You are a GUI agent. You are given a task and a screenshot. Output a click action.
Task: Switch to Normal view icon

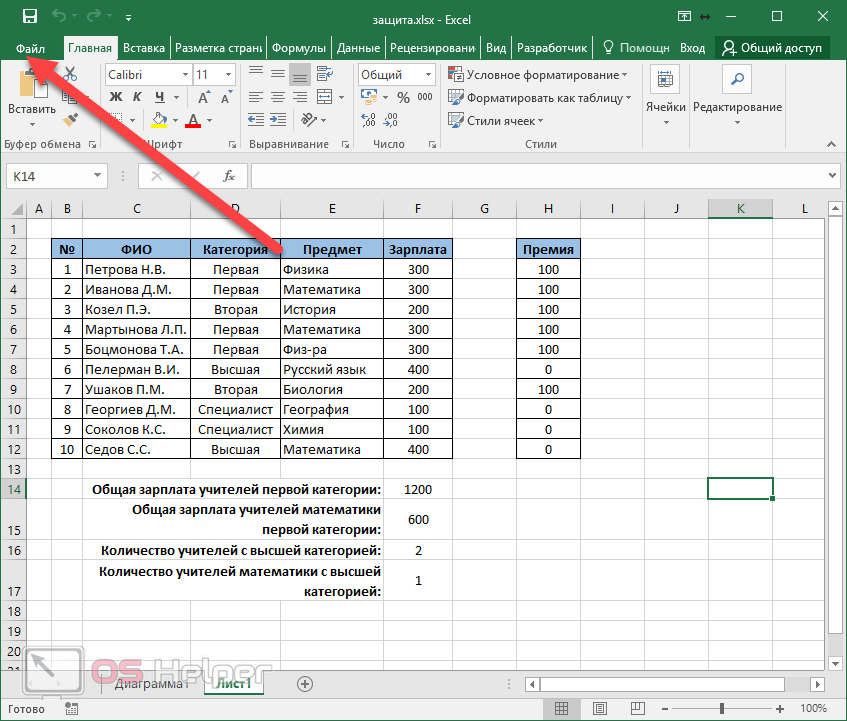point(562,709)
